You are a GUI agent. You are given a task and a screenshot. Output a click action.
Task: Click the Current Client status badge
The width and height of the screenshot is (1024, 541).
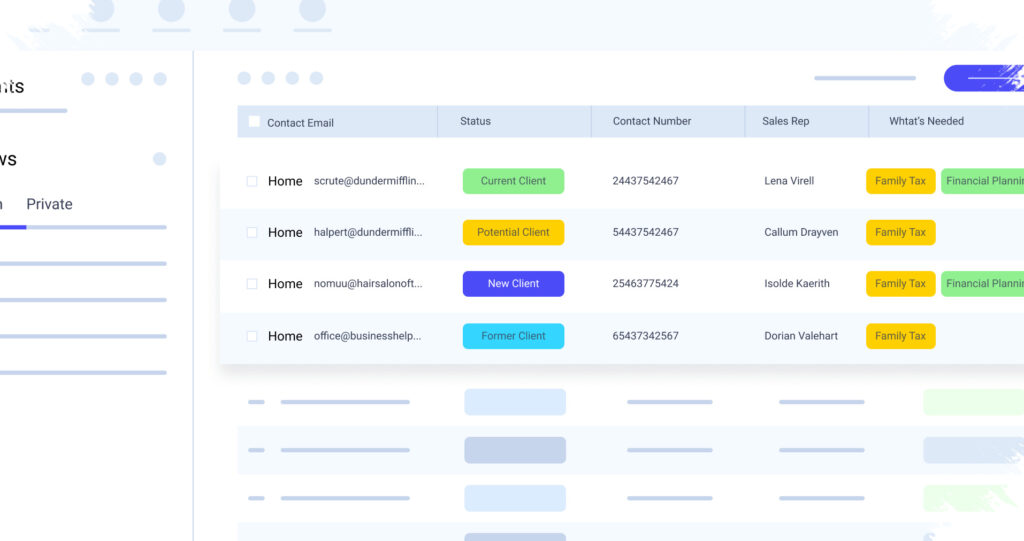[513, 181]
